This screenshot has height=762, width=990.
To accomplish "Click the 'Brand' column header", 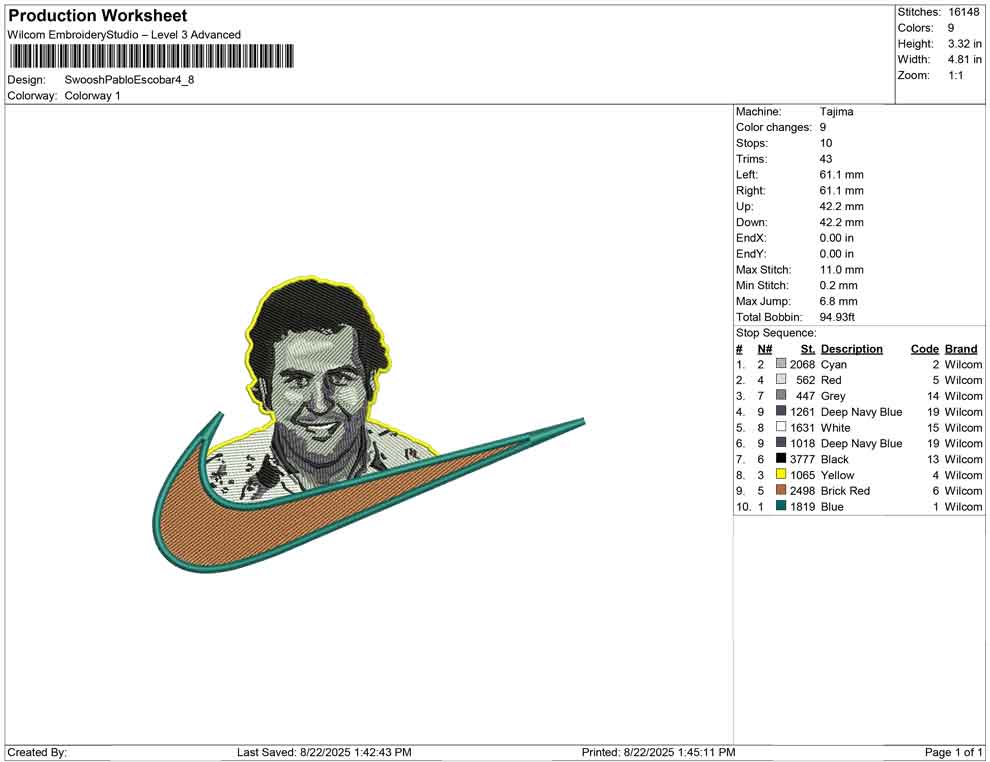I will point(961,349).
